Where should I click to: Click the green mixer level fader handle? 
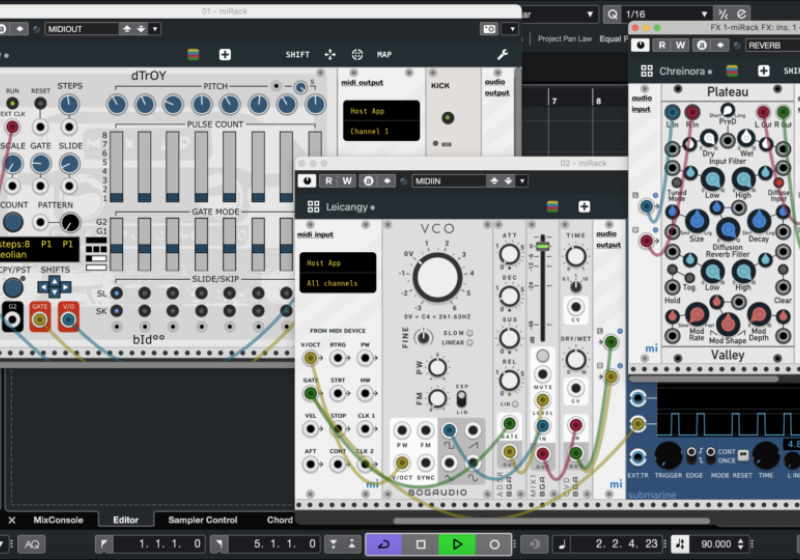click(x=543, y=245)
